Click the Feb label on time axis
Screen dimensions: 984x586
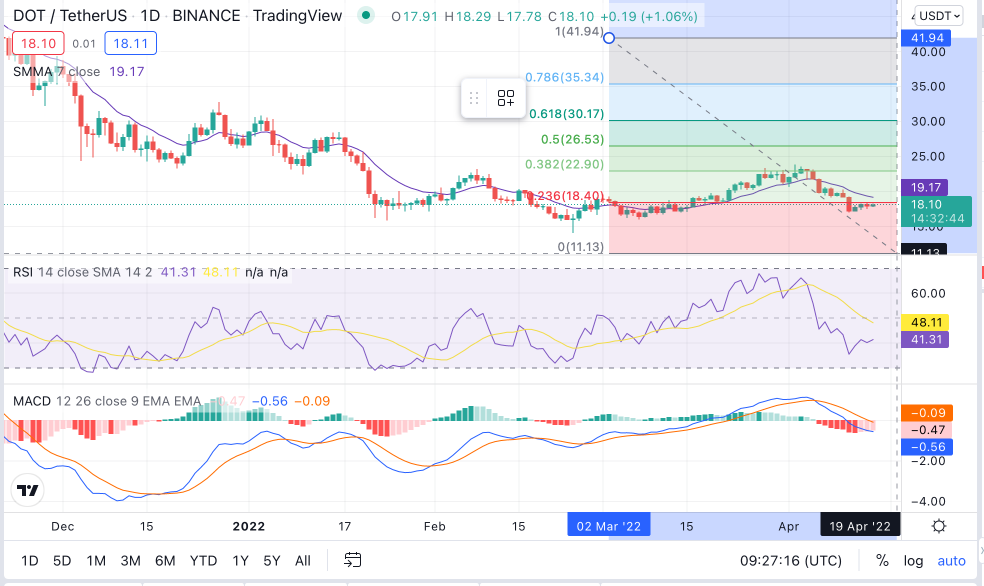click(434, 526)
